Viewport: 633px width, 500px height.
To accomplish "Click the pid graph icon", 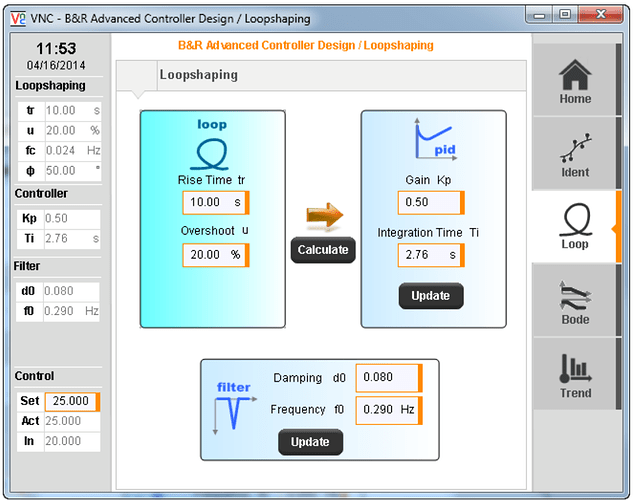I will [x=435, y=139].
